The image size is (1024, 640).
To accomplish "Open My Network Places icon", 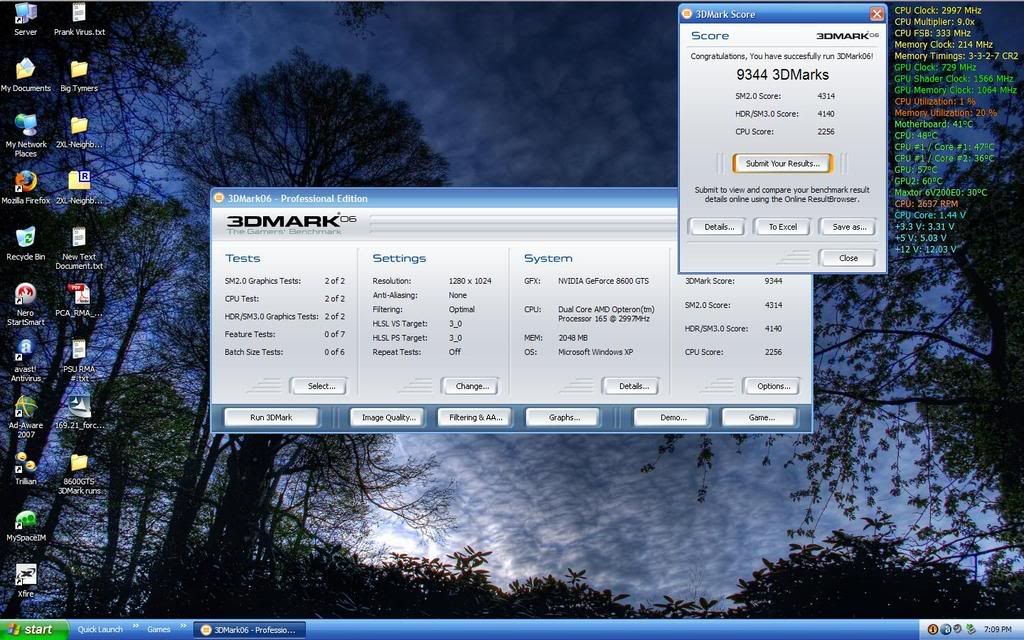I will [25, 124].
